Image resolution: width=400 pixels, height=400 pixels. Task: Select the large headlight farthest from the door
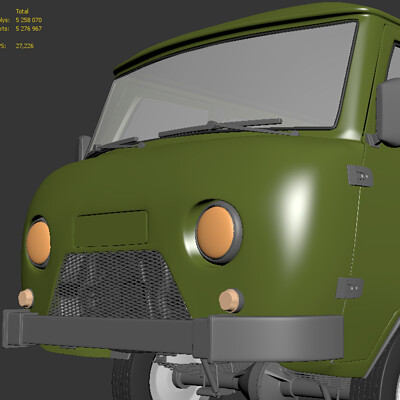tap(38, 243)
